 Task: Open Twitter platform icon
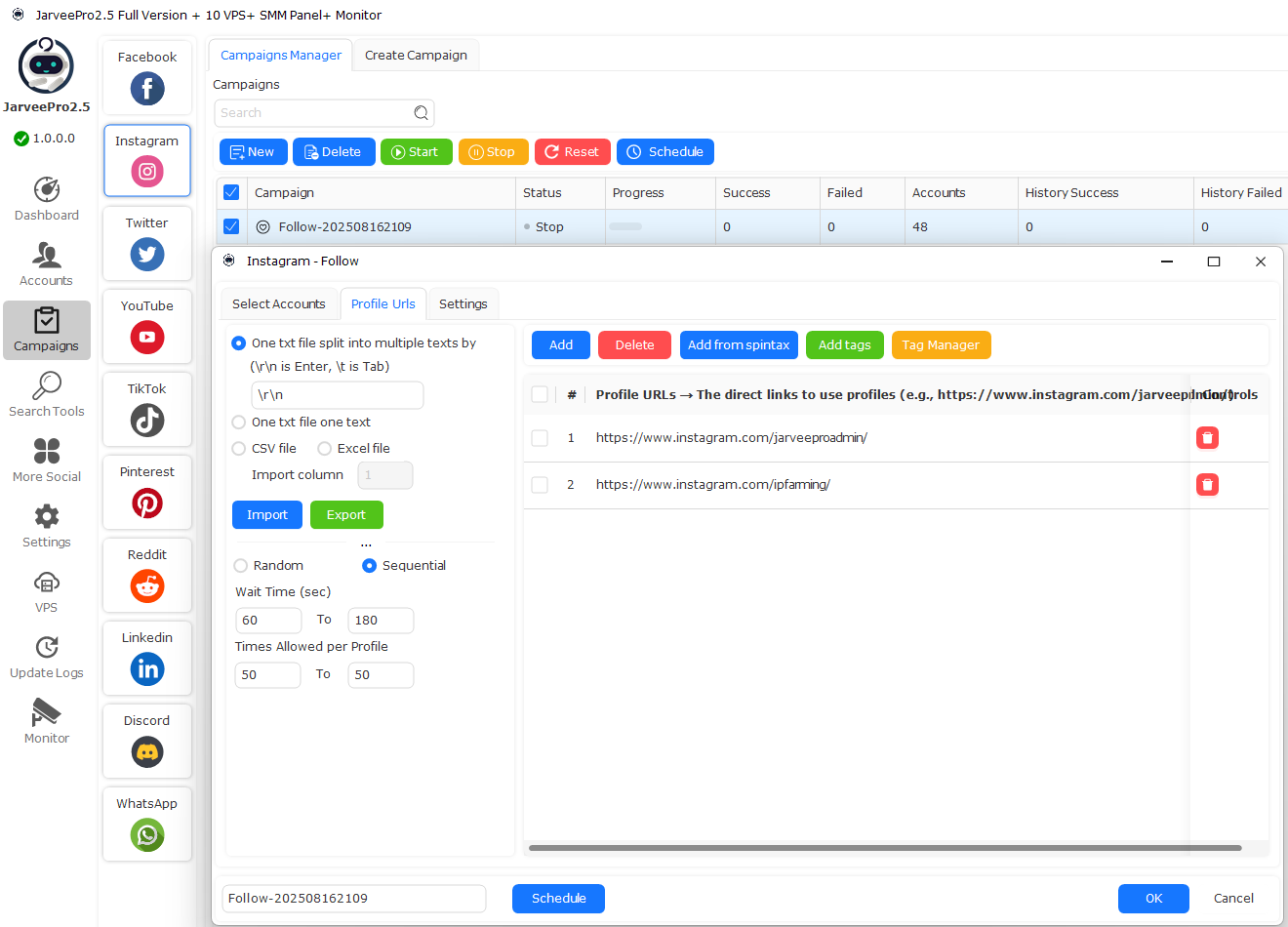[147, 255]
